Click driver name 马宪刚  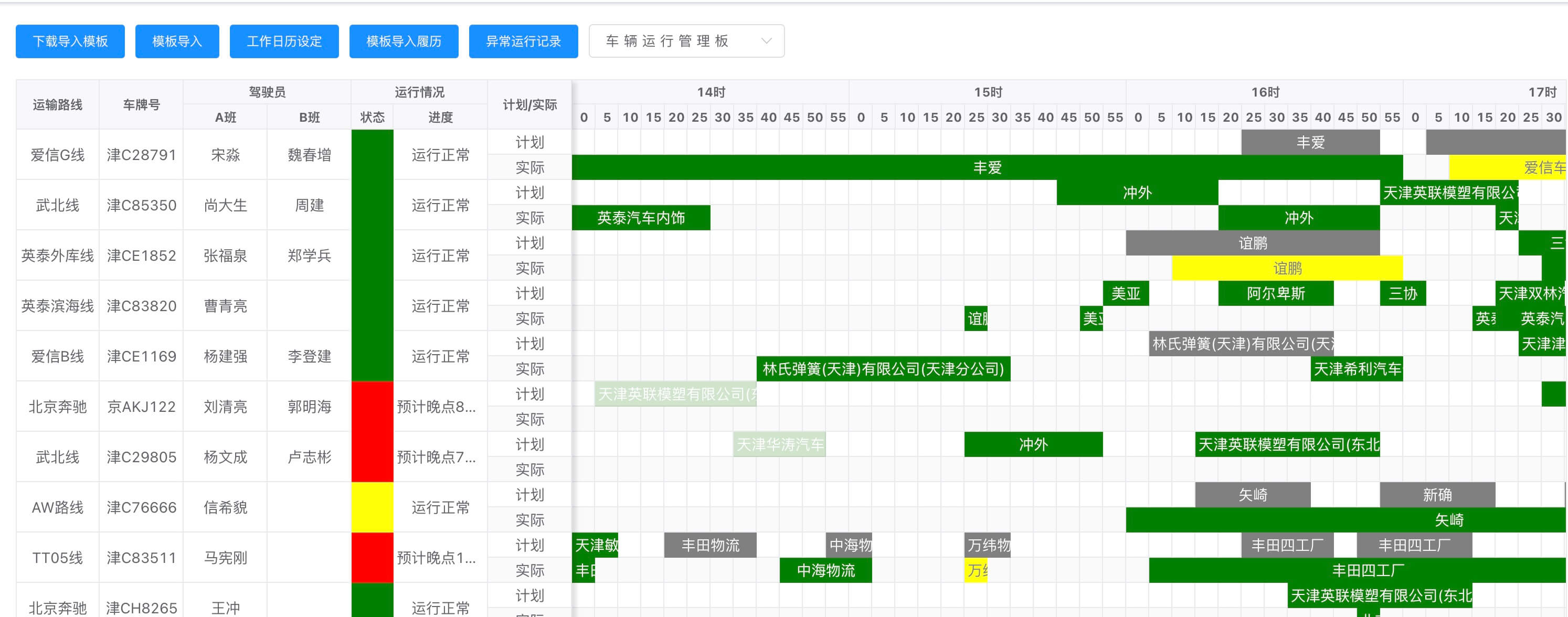225,558
